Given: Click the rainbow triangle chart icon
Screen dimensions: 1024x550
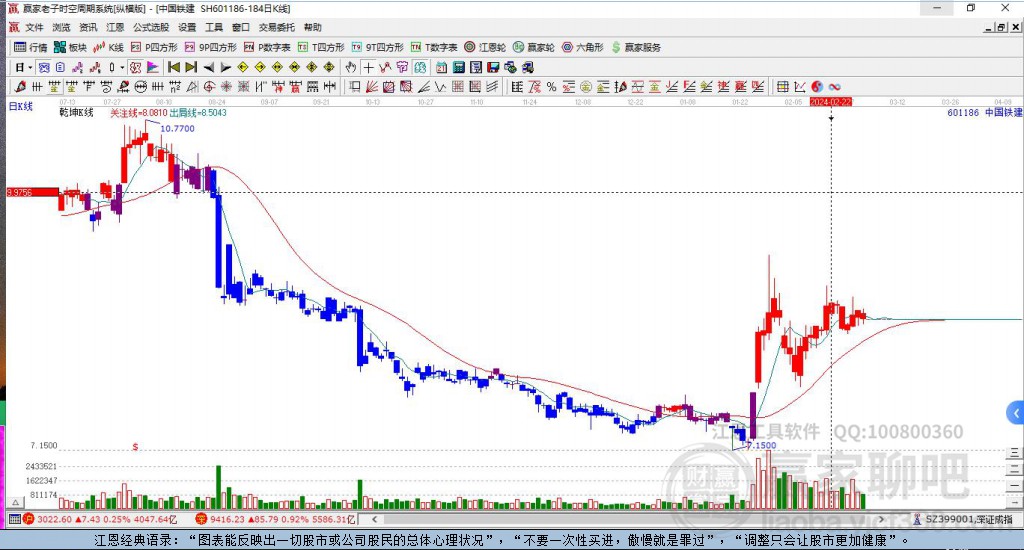Looking at the screenshot, I should click(152, 67).
